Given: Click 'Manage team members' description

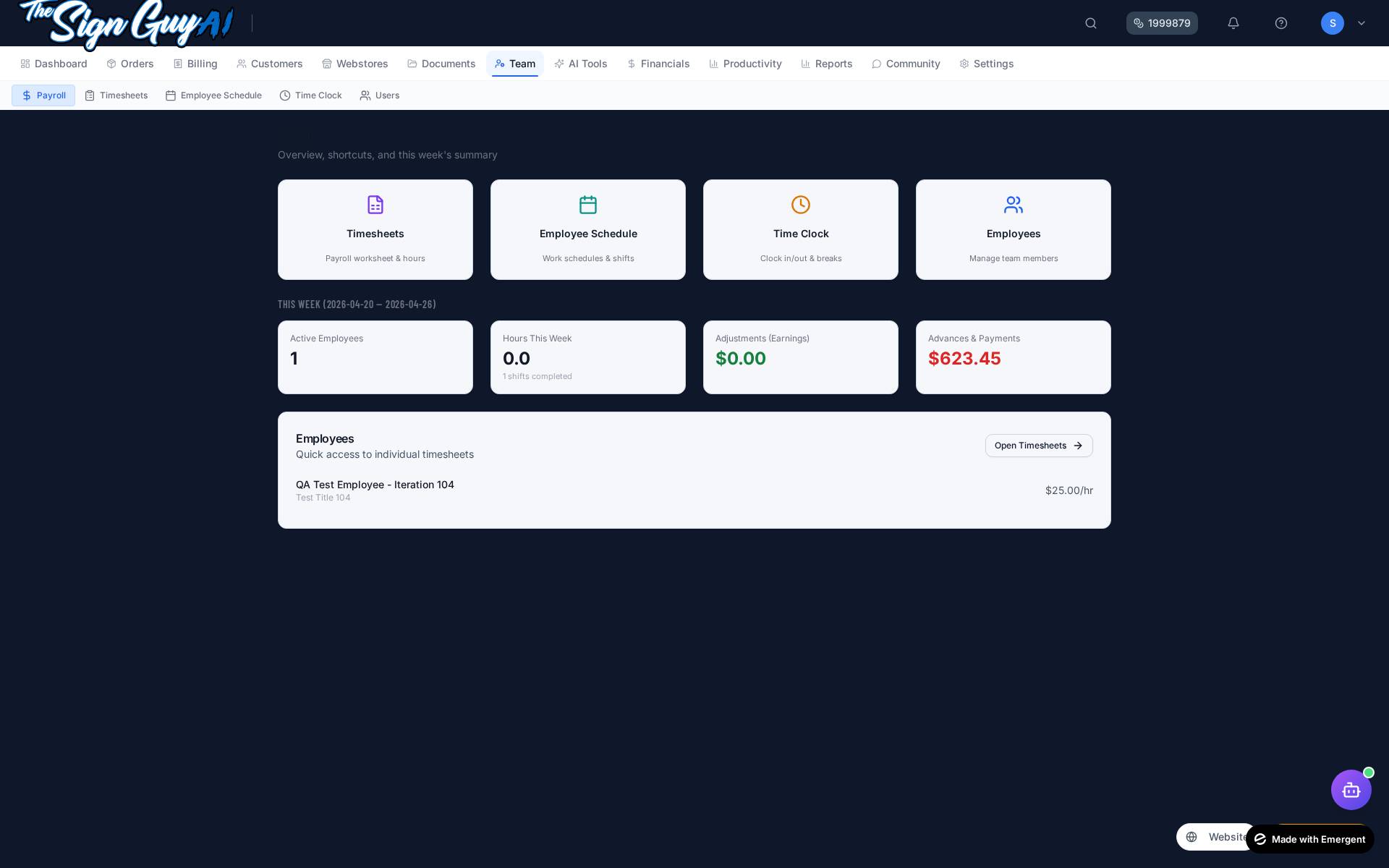Looking at the screenshot, I should pyautogui.click(x=1014, y=258).
